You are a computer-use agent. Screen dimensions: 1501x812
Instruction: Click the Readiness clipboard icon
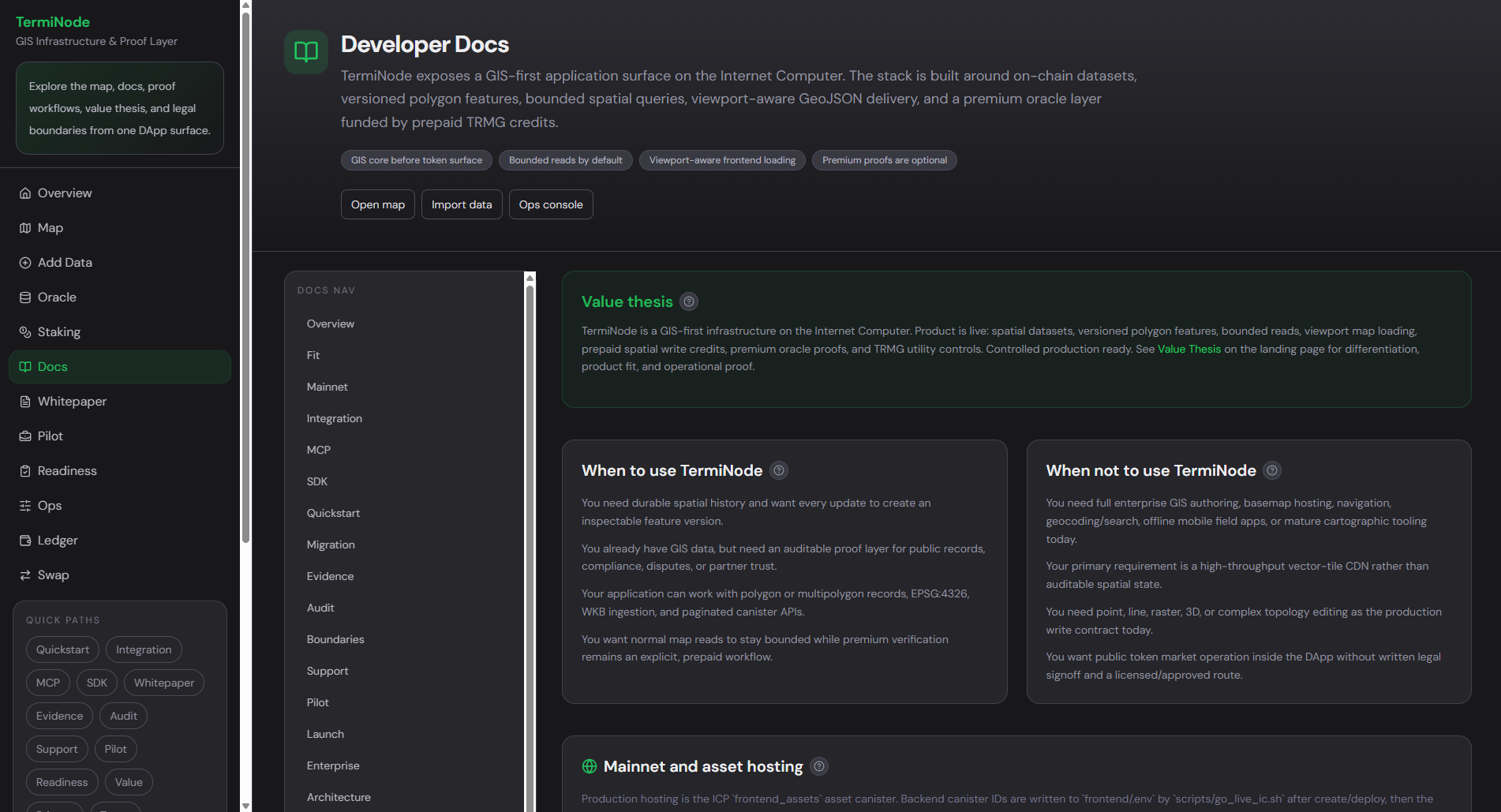coord(25,471)
